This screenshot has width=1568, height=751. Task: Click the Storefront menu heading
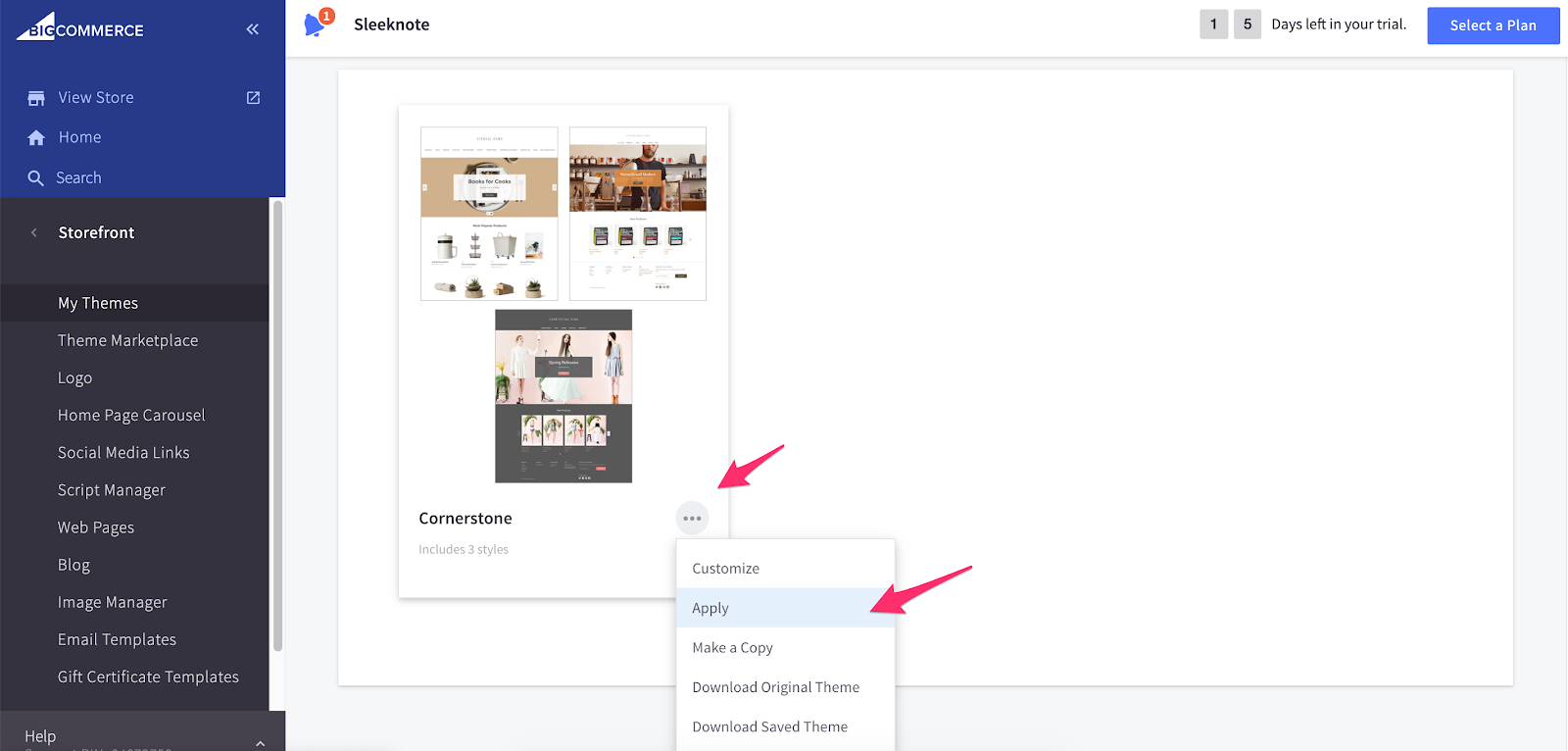[96, 233]
